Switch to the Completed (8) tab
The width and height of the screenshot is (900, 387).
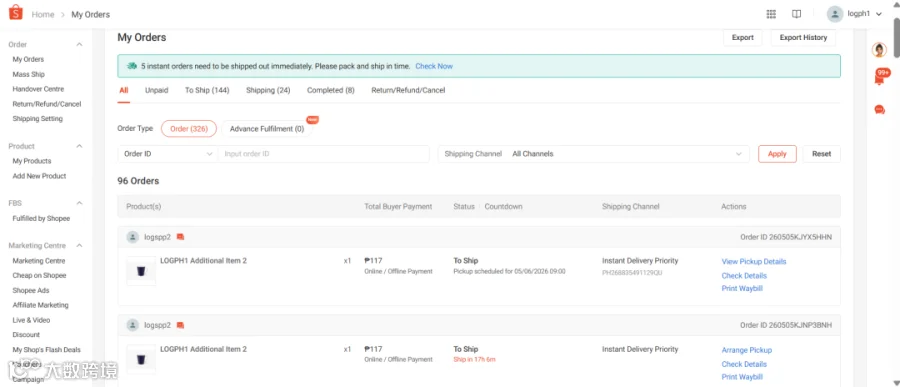pyautogui.click(x=331, y=90)
